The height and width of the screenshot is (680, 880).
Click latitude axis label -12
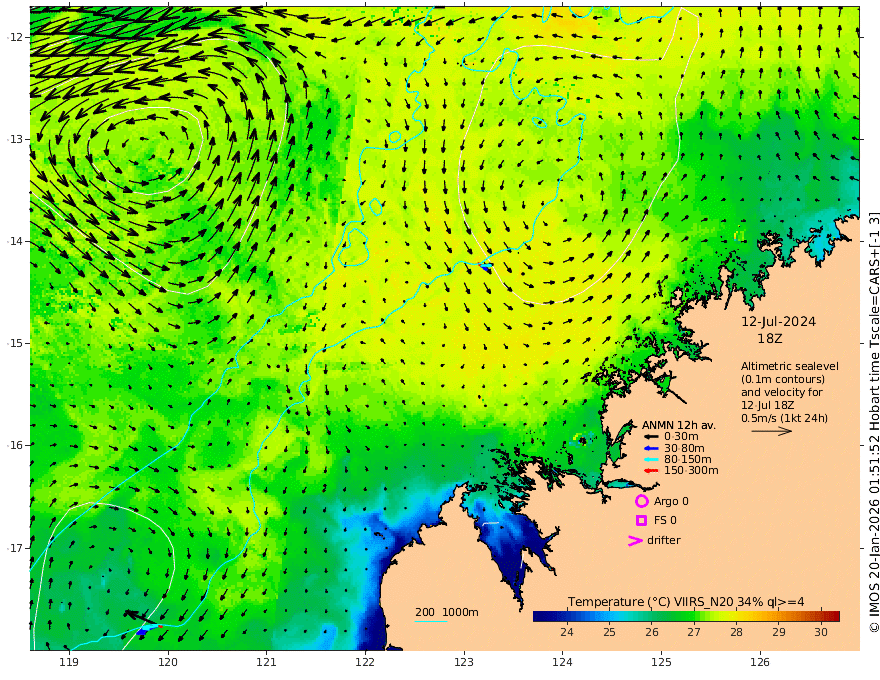point(15,38)
